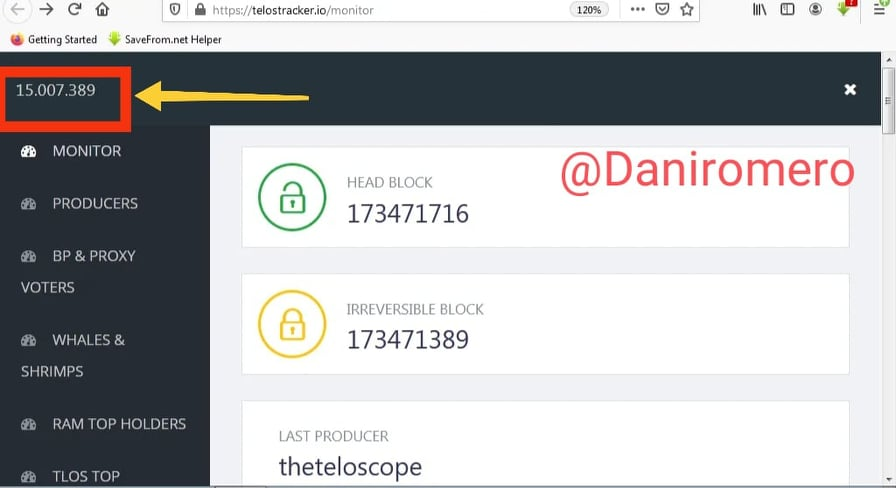Open Getting Started bookmark
896x488 pixels.
tap(54, 39)
